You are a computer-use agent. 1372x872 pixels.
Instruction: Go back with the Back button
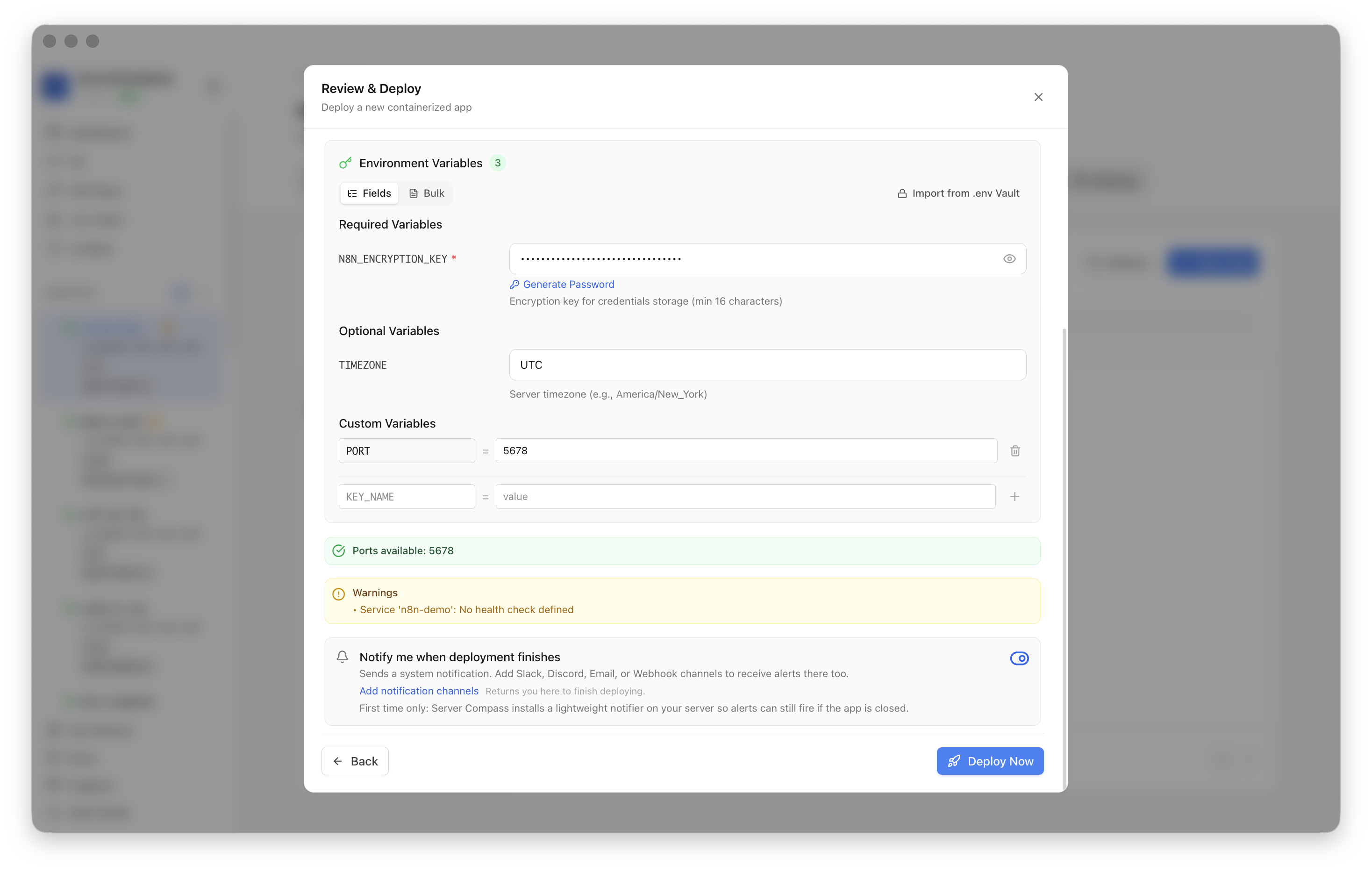(x=355, y=761)
